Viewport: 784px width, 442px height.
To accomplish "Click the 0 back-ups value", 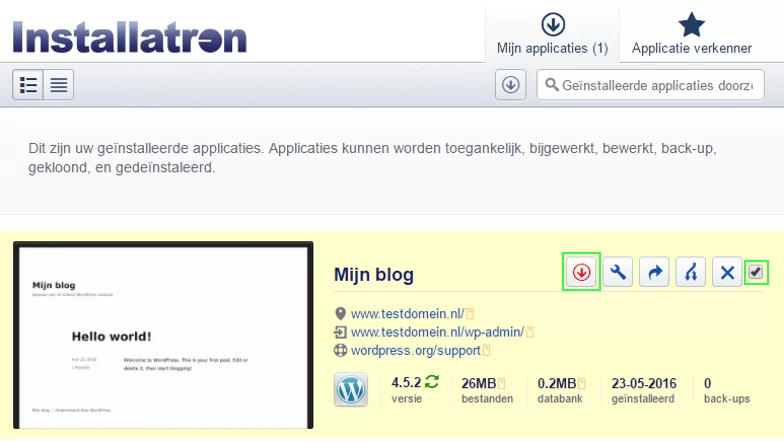I will click(x=708, y=384).
